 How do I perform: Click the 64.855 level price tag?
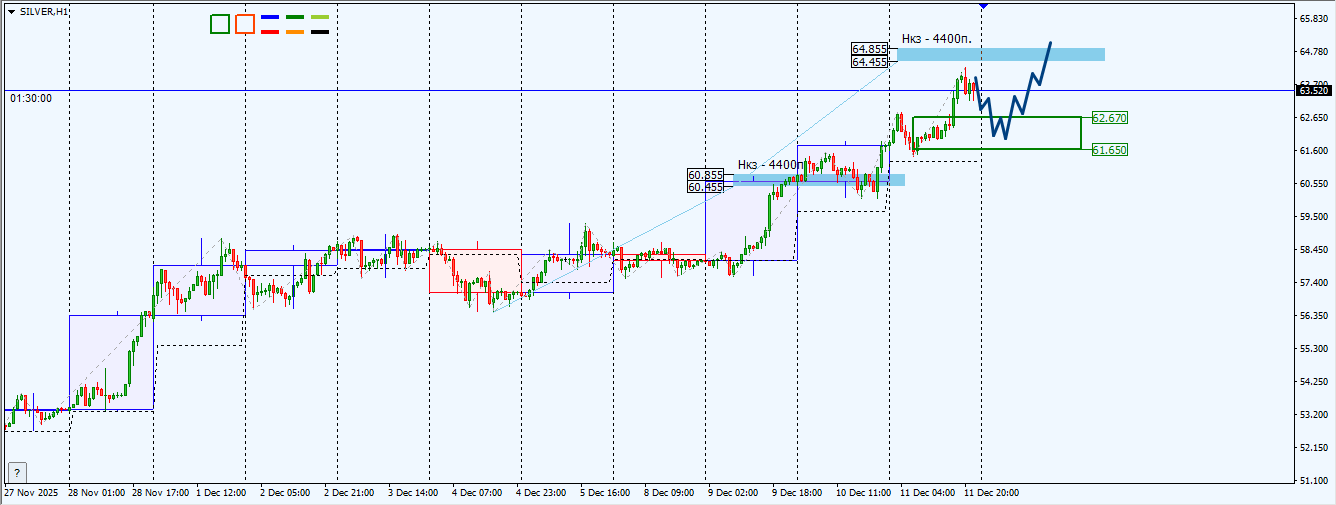click(x=870, y=49)
